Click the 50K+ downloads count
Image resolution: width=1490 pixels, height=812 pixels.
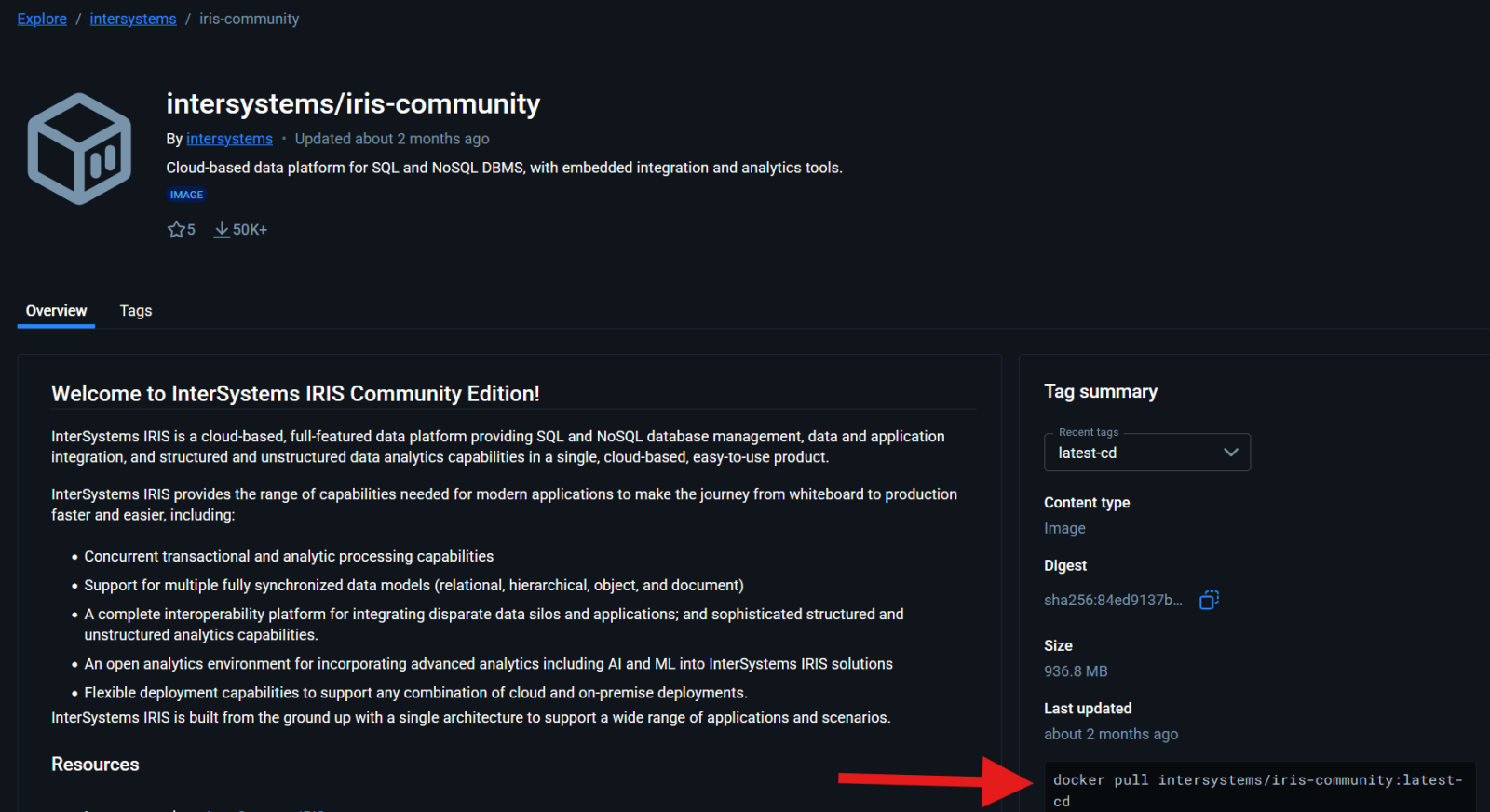250,230
